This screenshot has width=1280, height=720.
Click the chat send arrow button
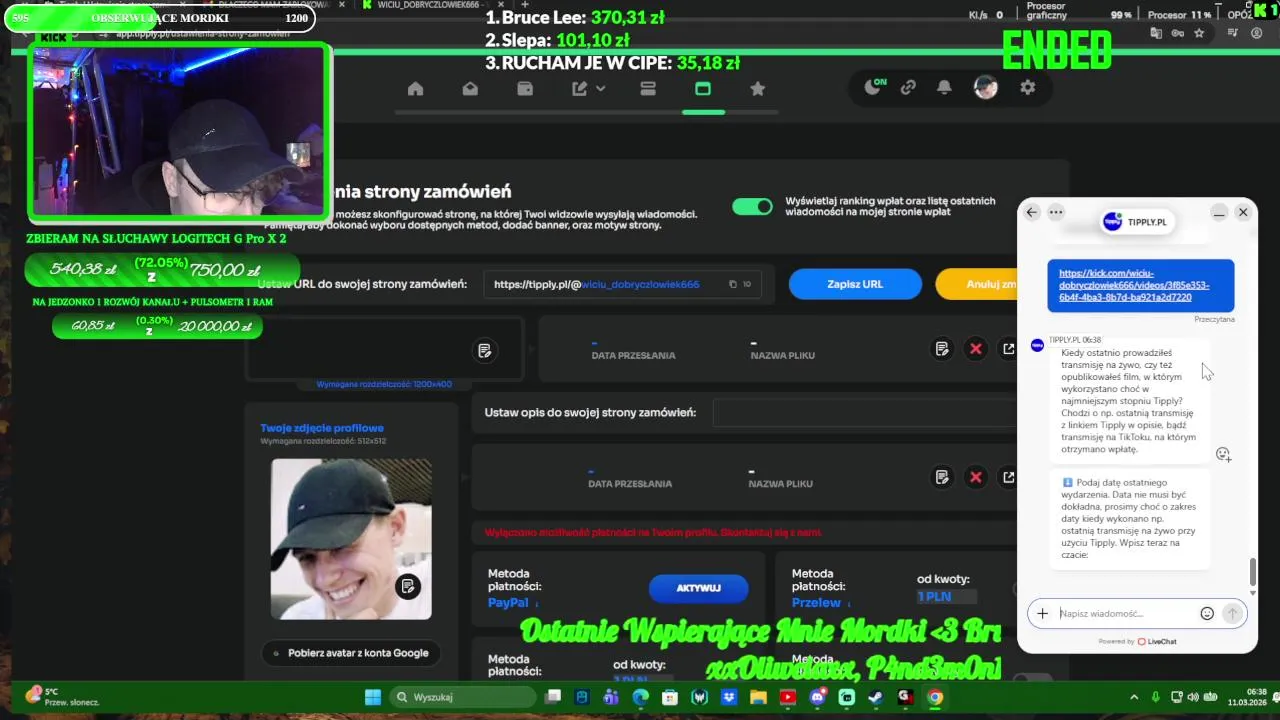(1232, 614)
